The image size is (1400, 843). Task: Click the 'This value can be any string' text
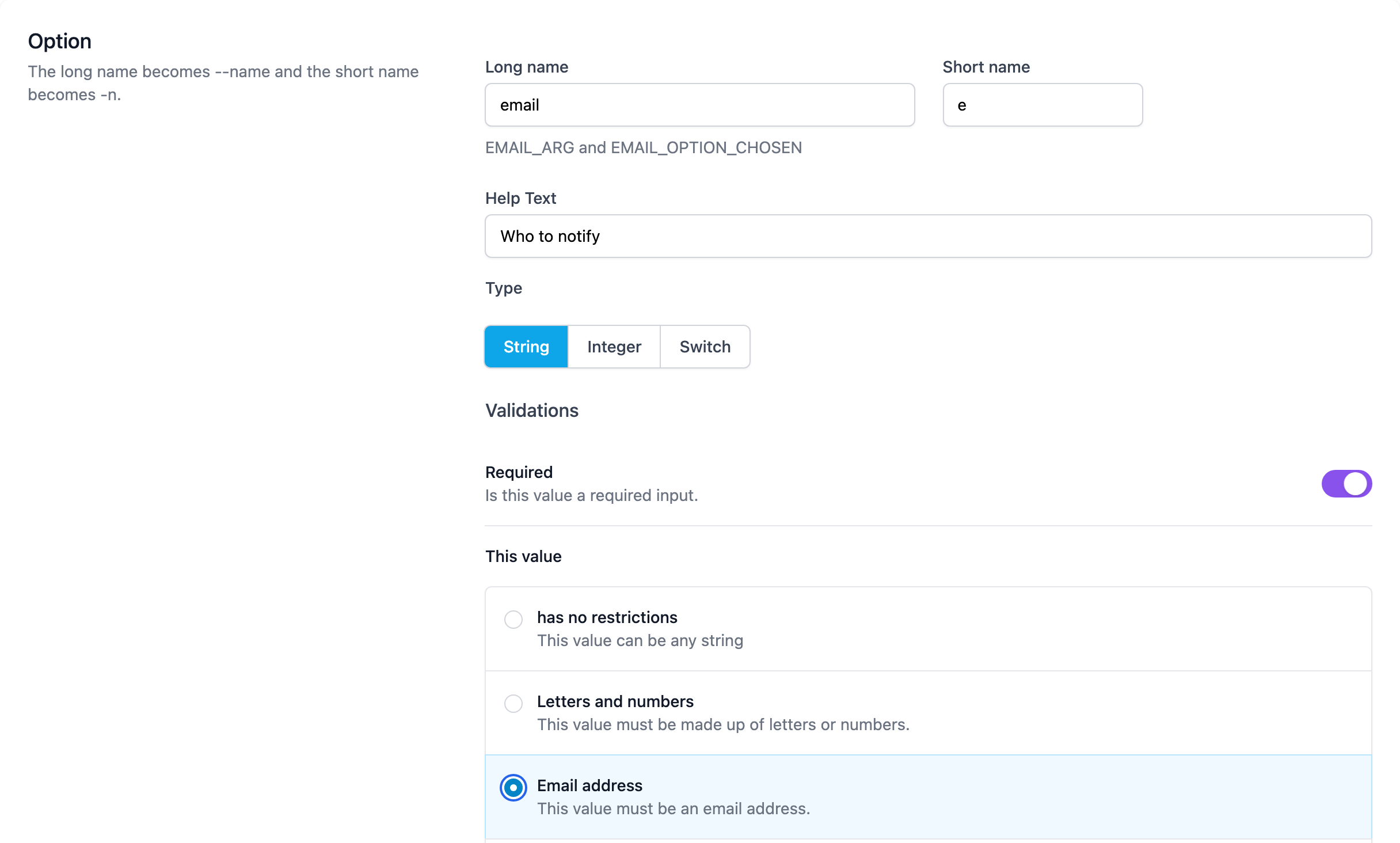640,640
